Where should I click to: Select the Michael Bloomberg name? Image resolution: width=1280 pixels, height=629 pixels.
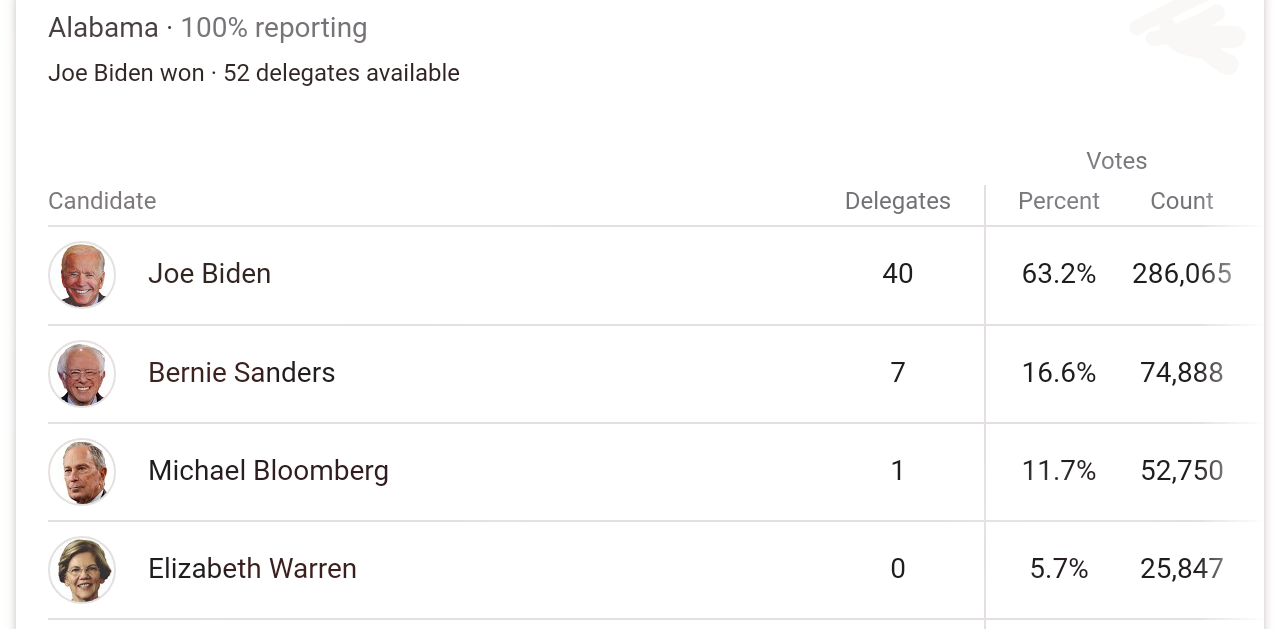pos(268,470)
